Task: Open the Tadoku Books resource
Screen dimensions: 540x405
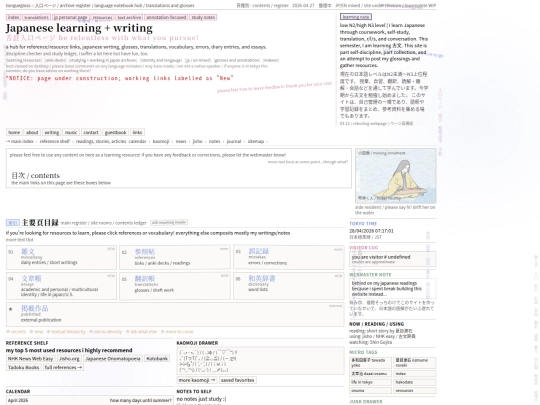Action: [23, 367]
